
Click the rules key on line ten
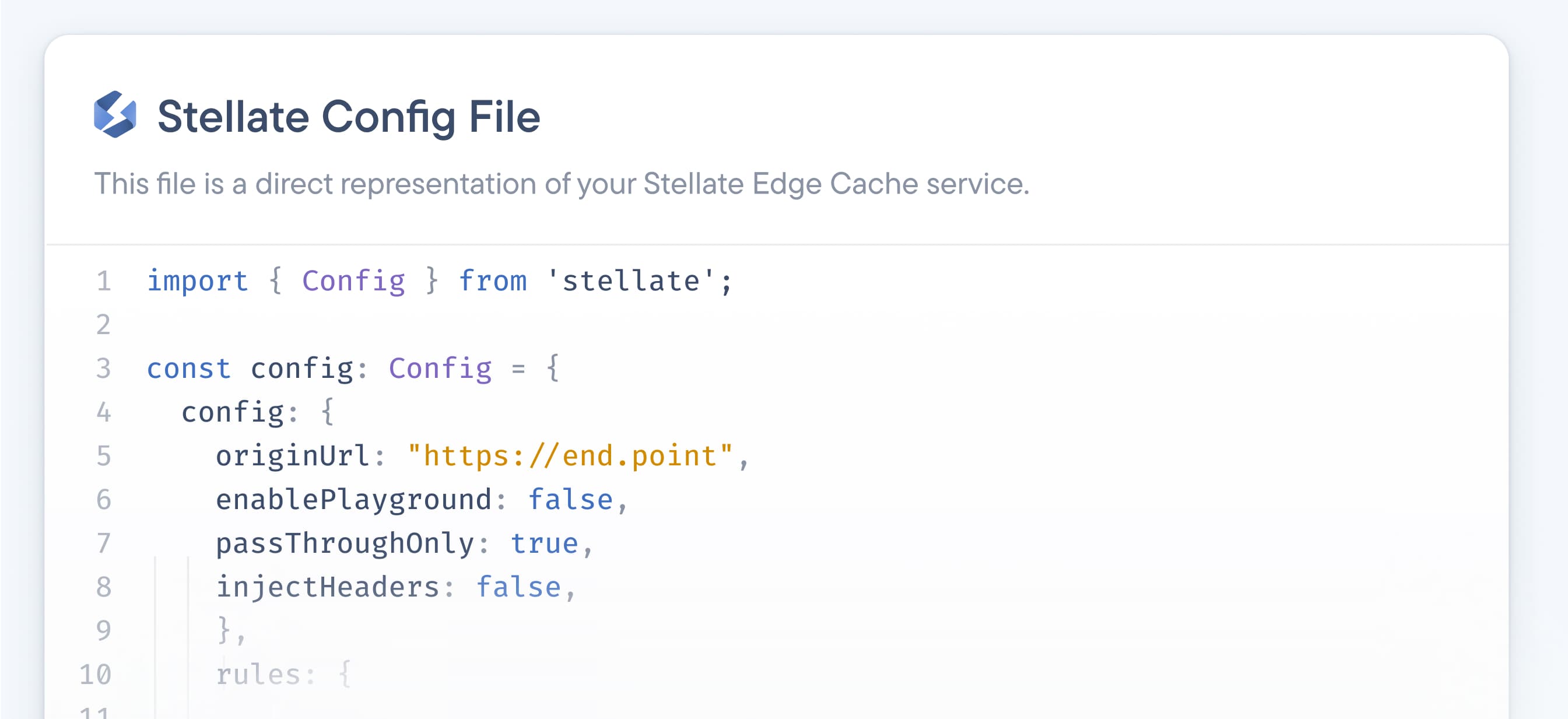pyautogui.click(x=258, y=675)
